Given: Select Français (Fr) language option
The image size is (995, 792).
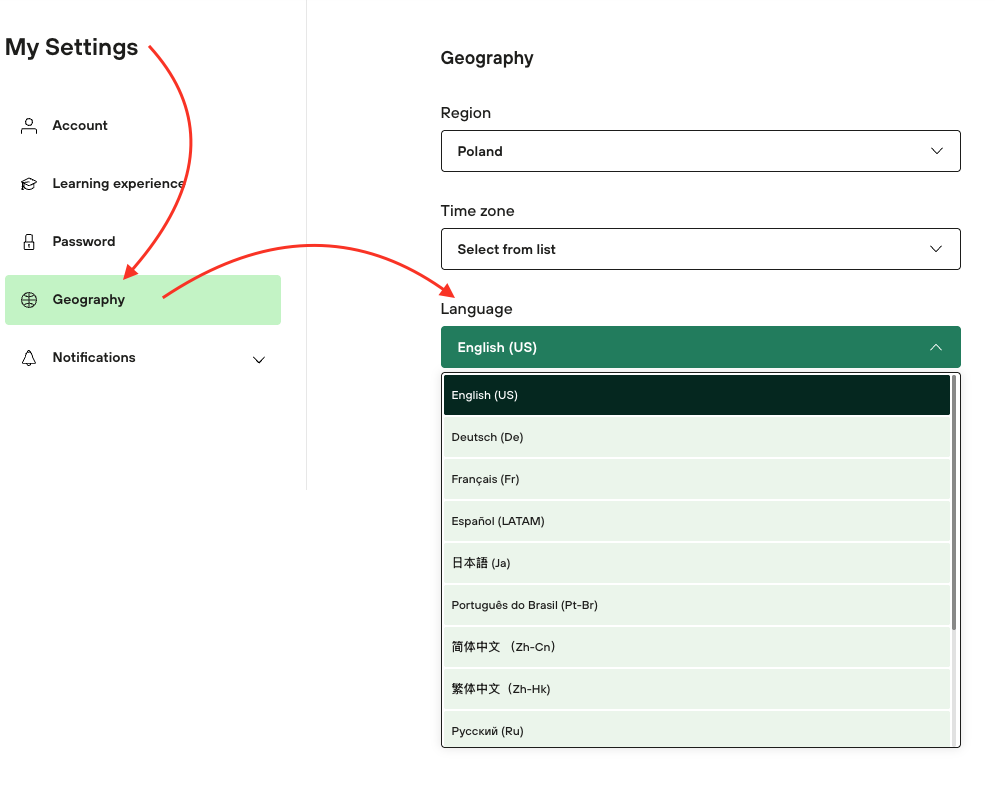Looking at the screenshot, I should coord(696,479).
